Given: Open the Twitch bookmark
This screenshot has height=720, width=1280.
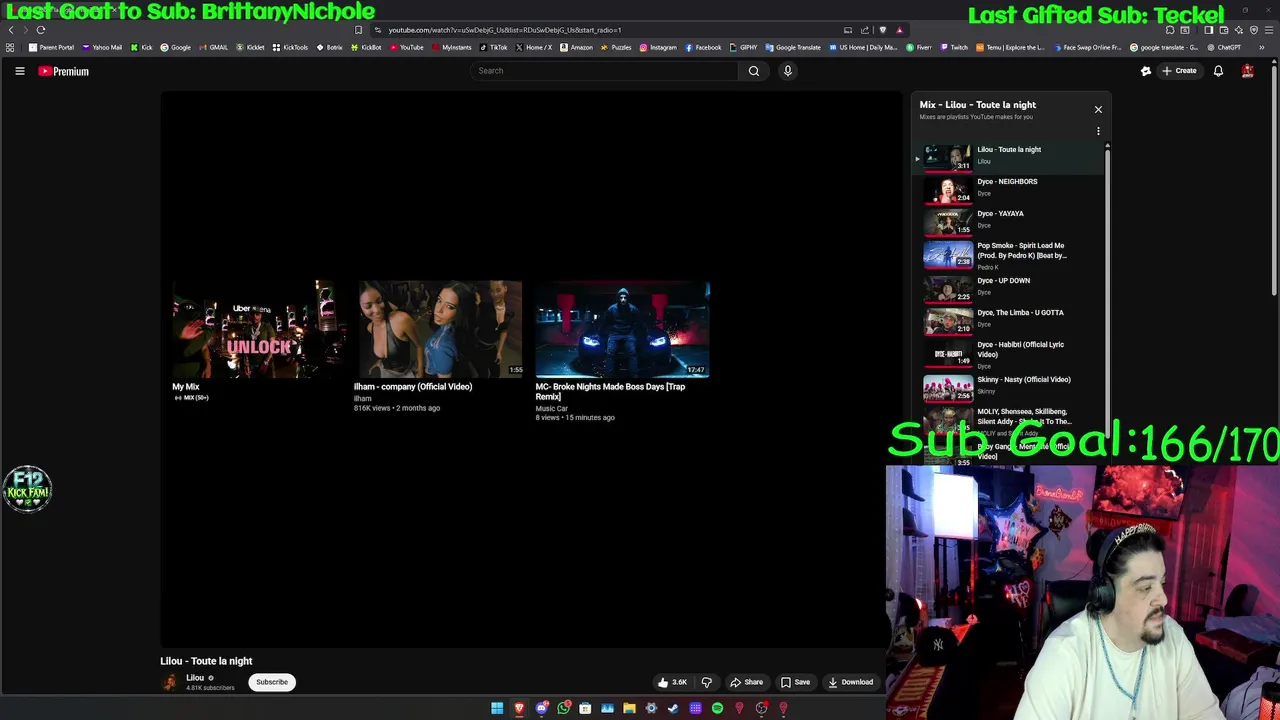Looking at the screenshot, I should tap(954, 47).
